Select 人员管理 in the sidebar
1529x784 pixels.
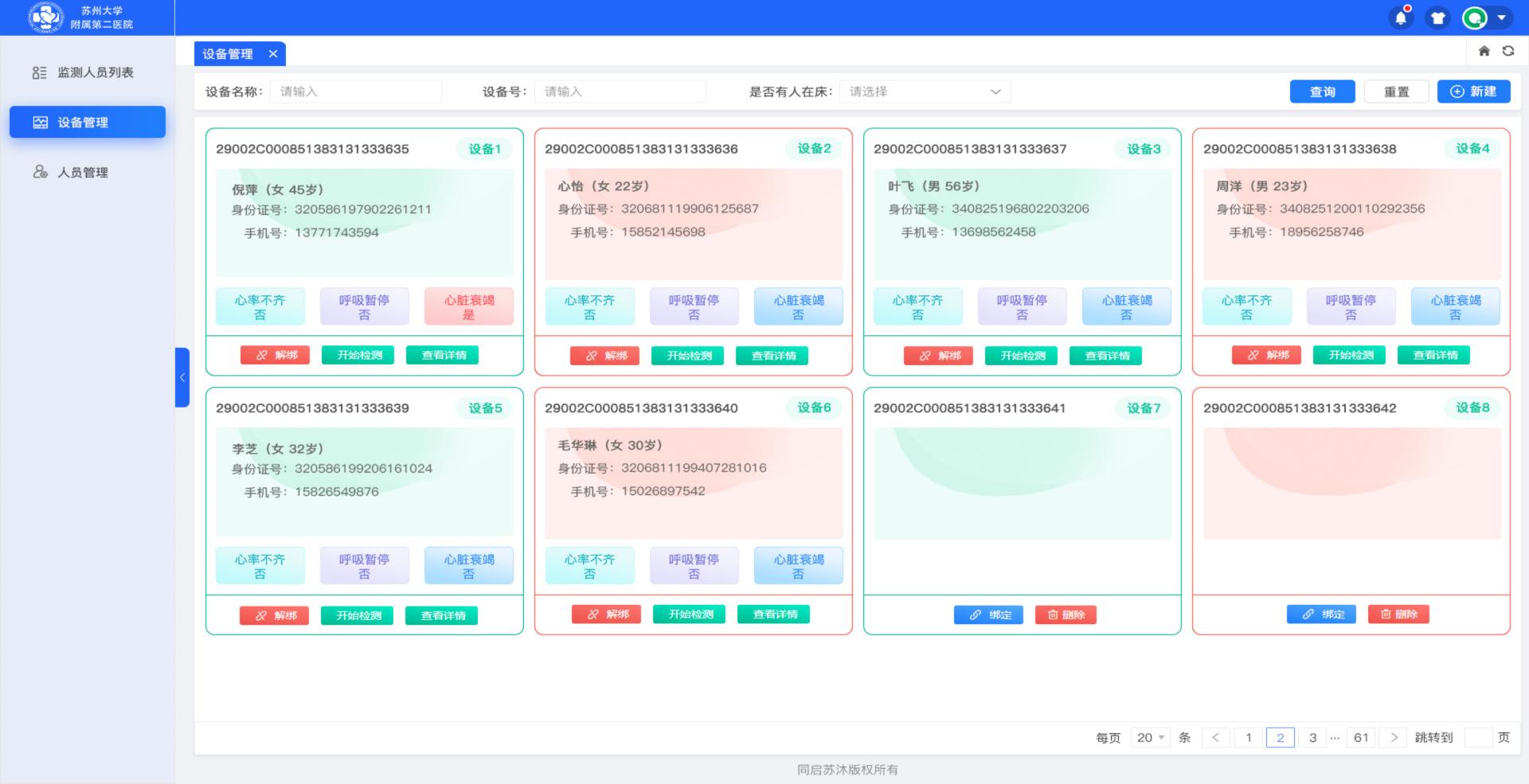pos(82,172)
